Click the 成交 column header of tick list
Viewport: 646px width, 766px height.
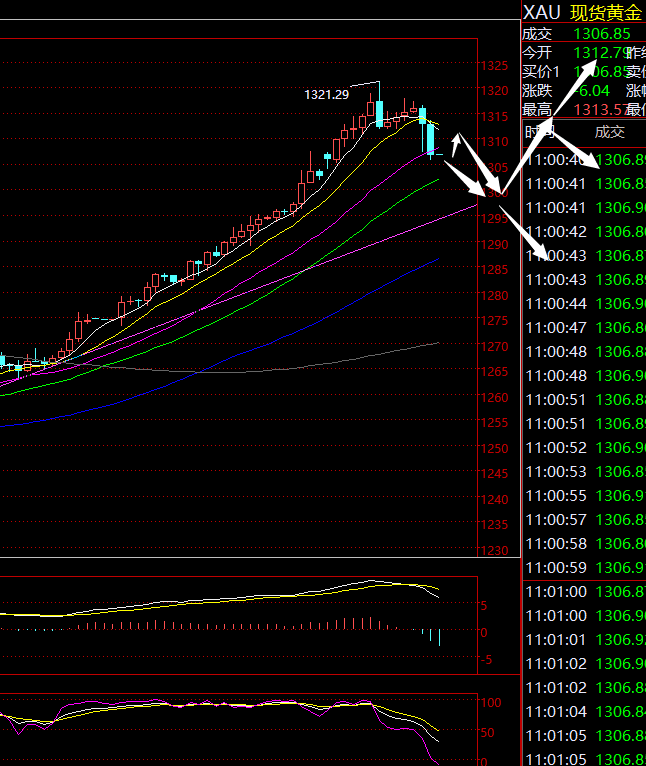pos(609,132)
